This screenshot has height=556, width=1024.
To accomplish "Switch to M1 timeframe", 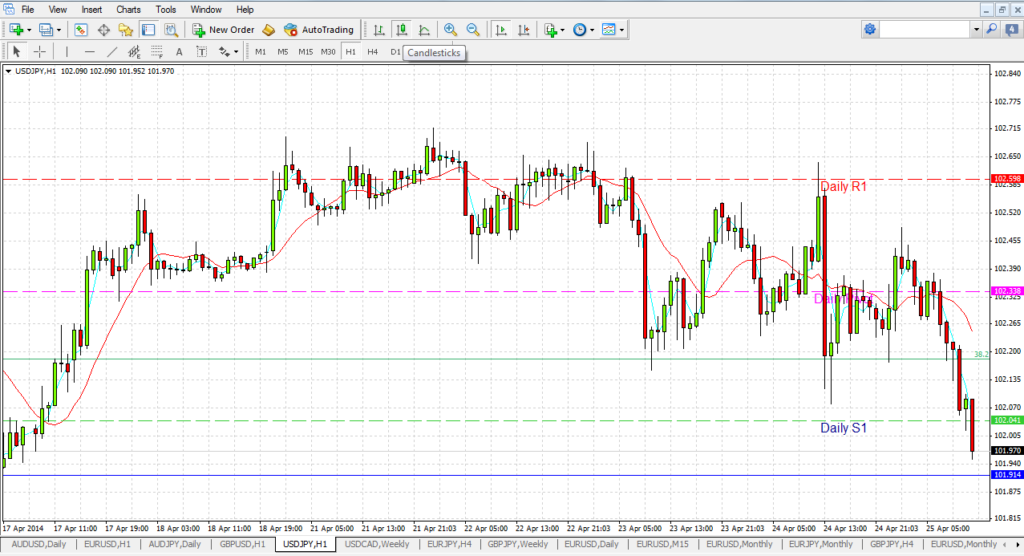I will [x=261, y=52].
